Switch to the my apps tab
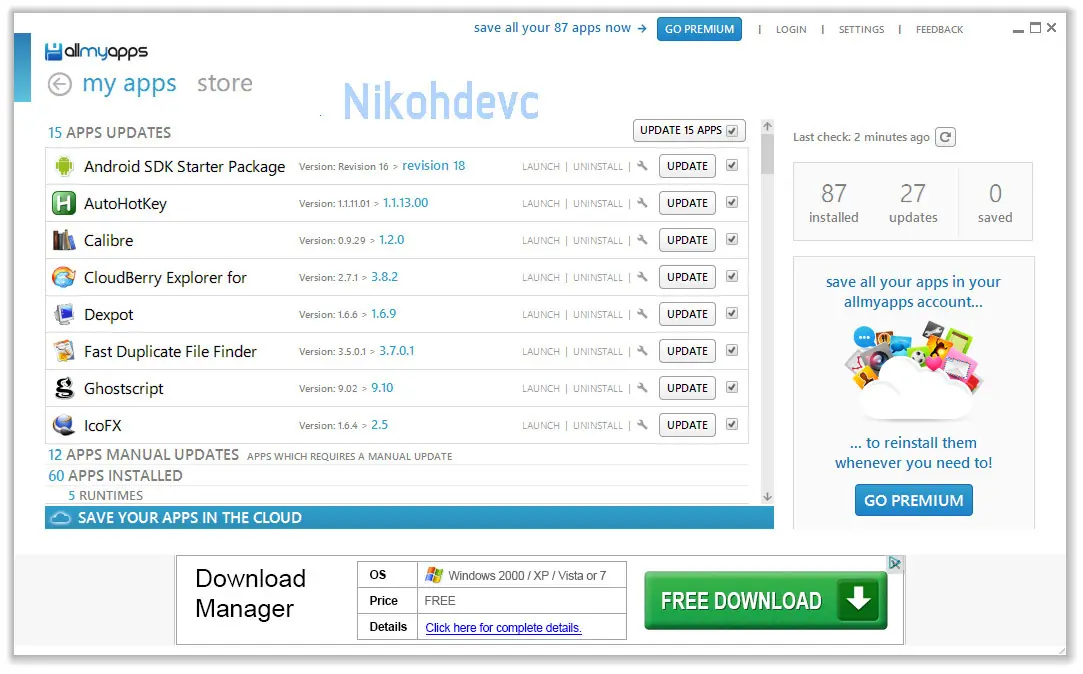 click(129, 84)
